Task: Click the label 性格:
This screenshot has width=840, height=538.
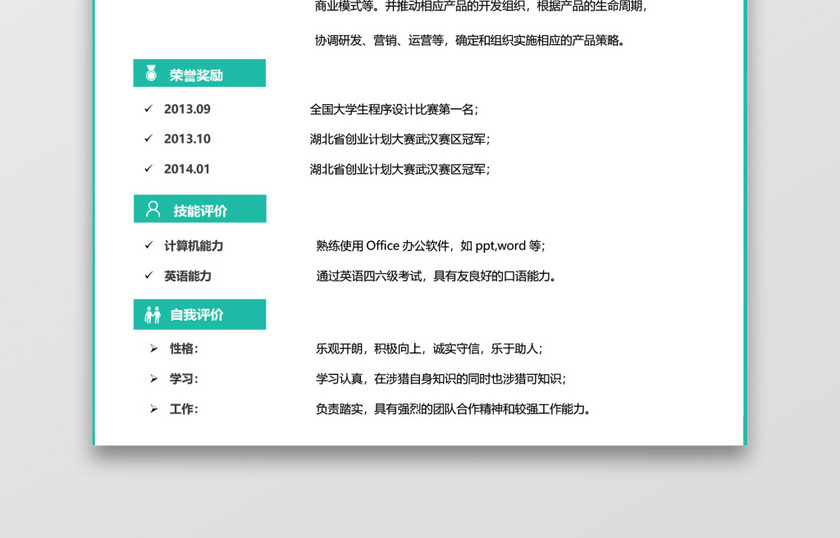Action: pos(184,349)
